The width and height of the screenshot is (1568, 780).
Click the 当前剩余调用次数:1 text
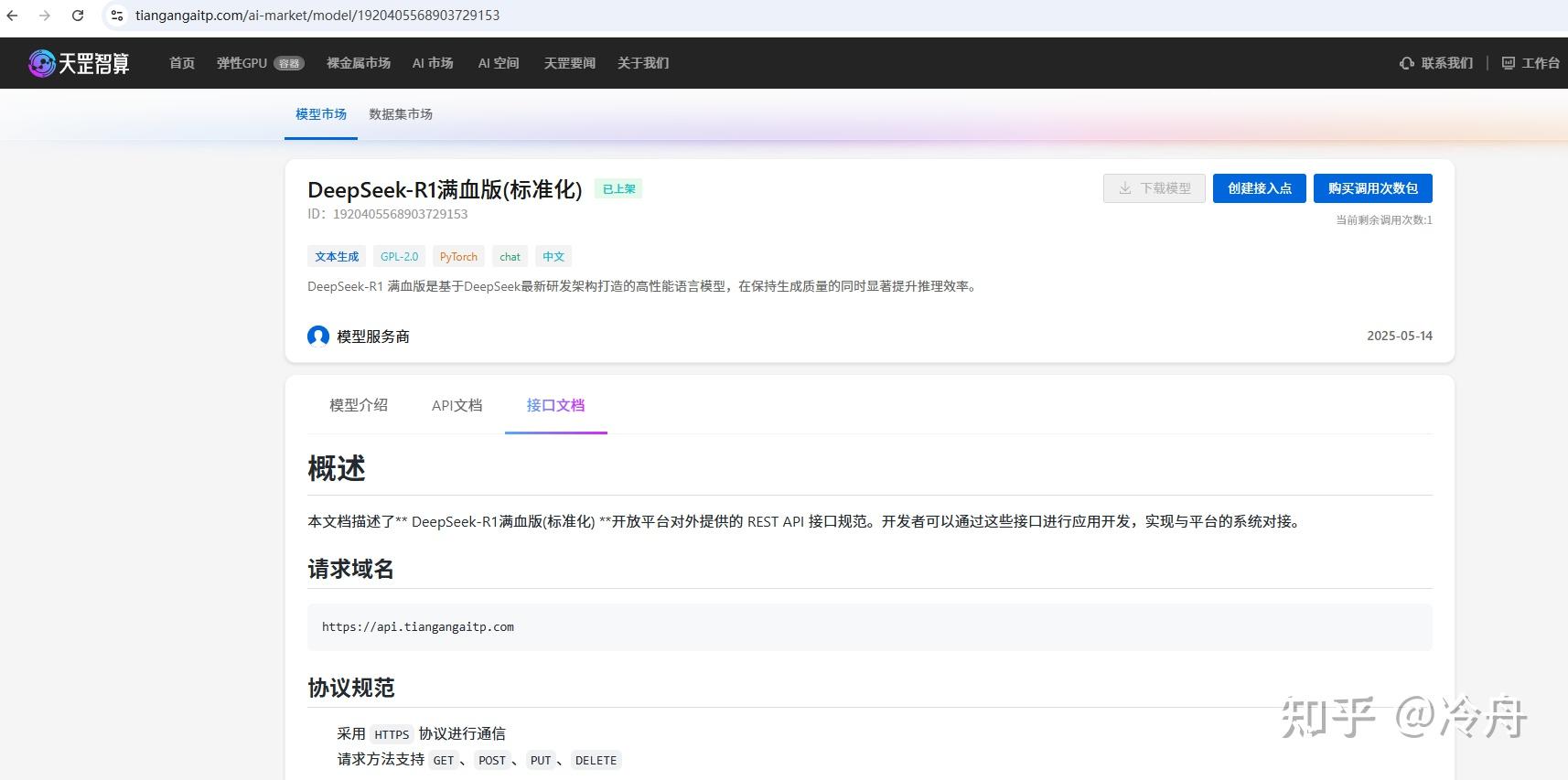pos(1384,220)
